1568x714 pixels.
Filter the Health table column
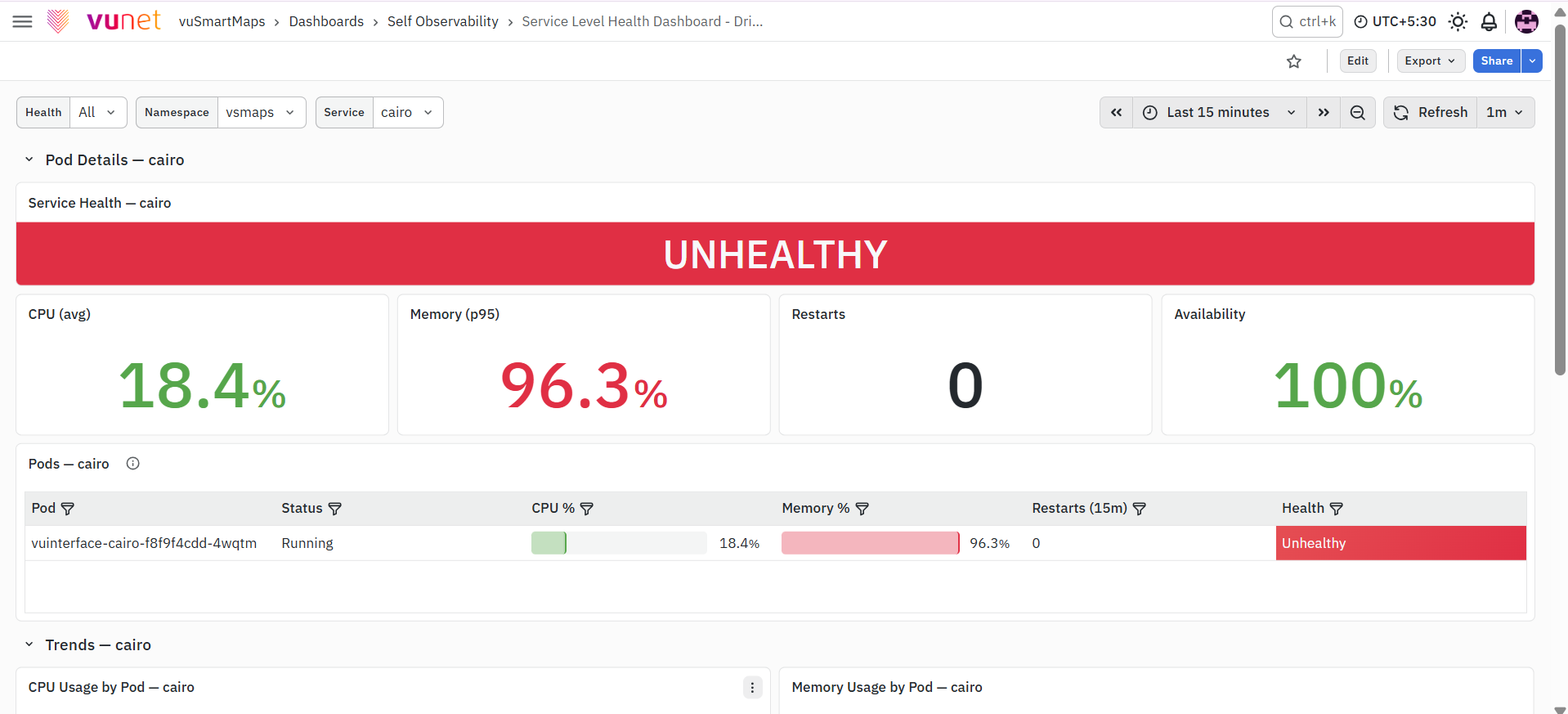coord(1337,509)
